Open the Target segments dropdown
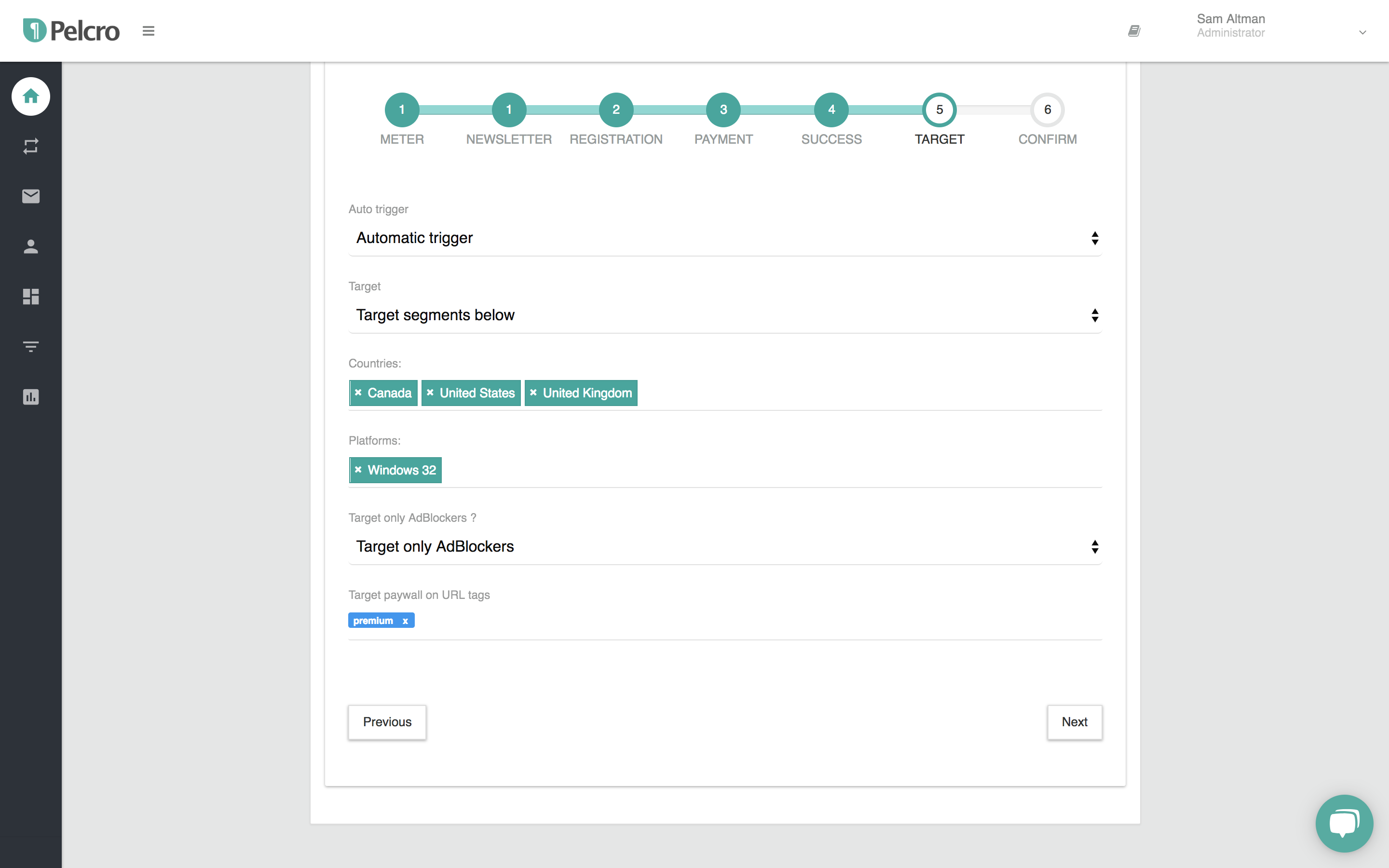Screen dimensions: 1389x868 (x=725, y=315)
